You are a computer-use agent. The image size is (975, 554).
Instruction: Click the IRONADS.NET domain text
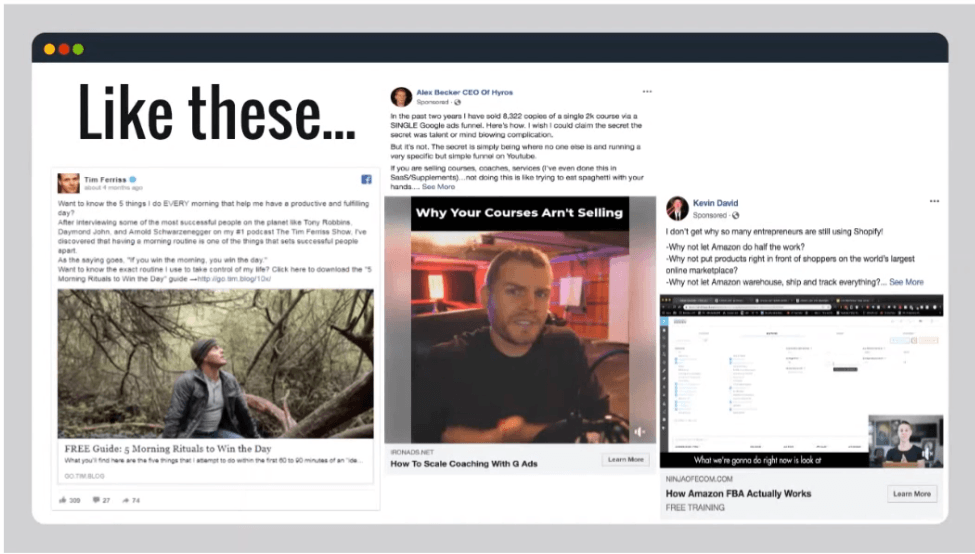tap(412, 452)
